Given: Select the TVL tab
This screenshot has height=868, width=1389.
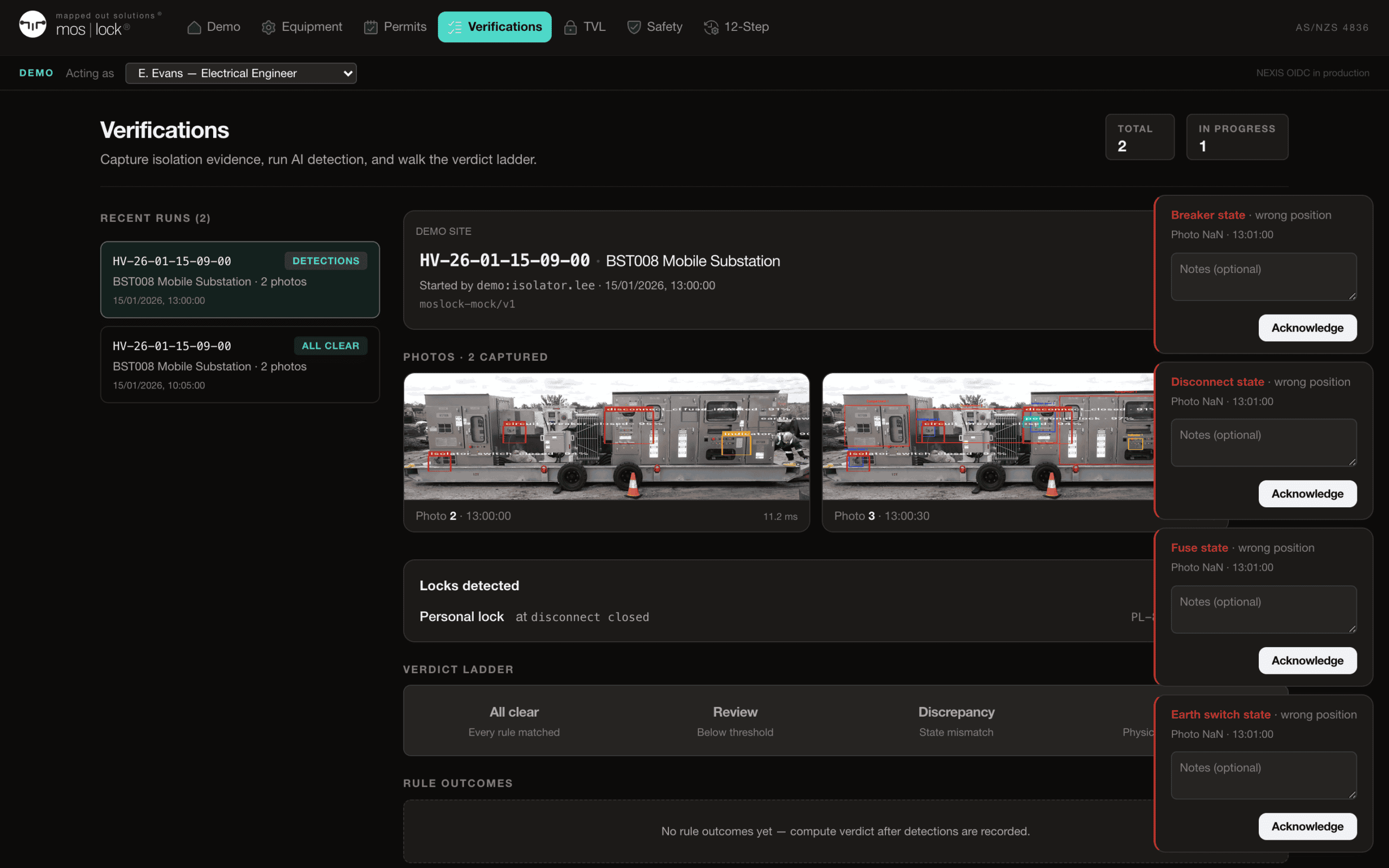Looking at the screenshot, I should click(584, 27).
